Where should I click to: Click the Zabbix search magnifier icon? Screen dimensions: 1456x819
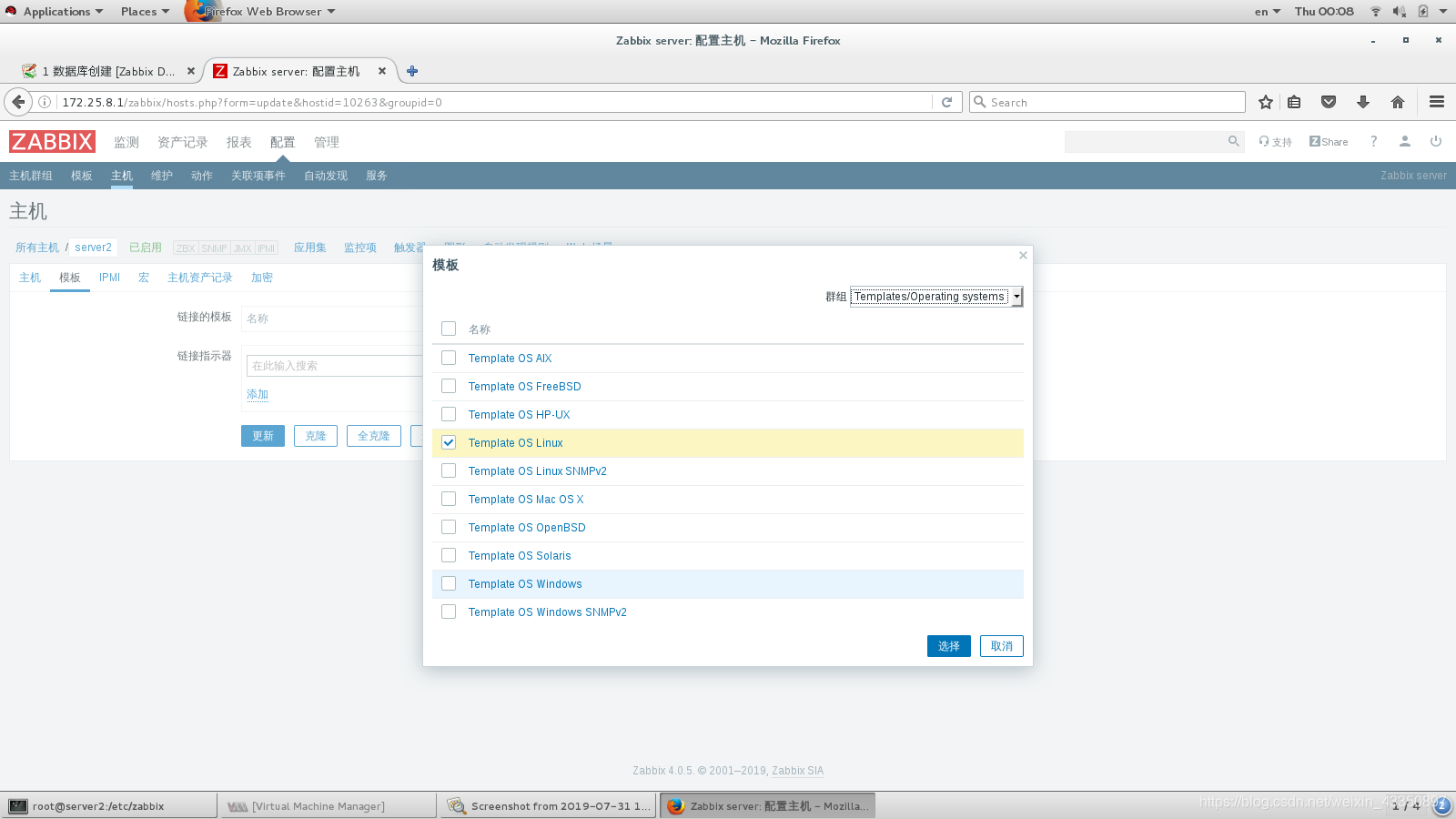1234,141
